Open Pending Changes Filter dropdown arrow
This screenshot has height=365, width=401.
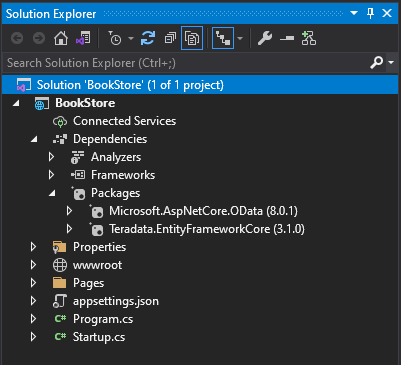[131, 39]
